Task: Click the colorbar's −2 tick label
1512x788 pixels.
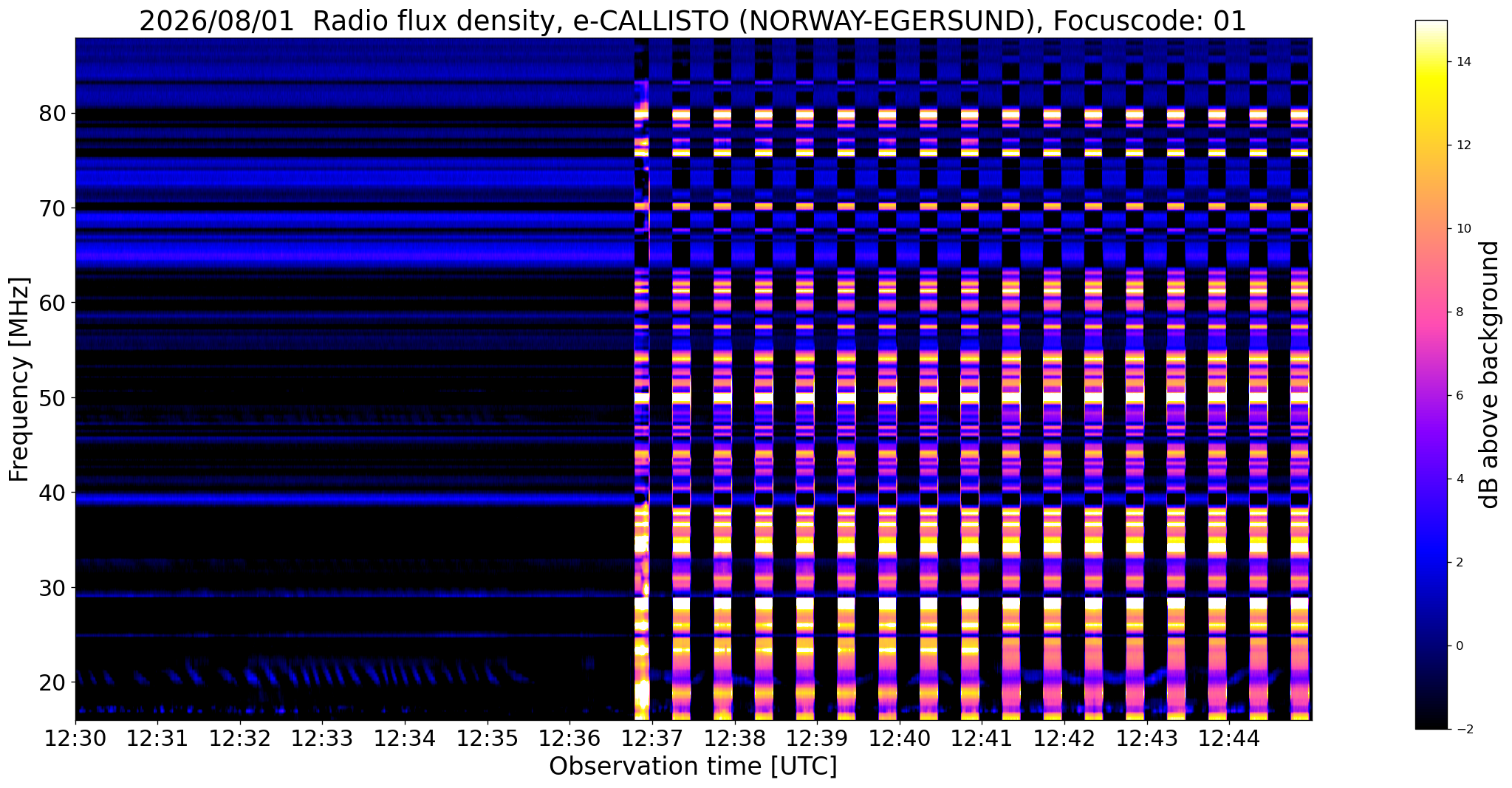Action: (x=1461, y=730)
